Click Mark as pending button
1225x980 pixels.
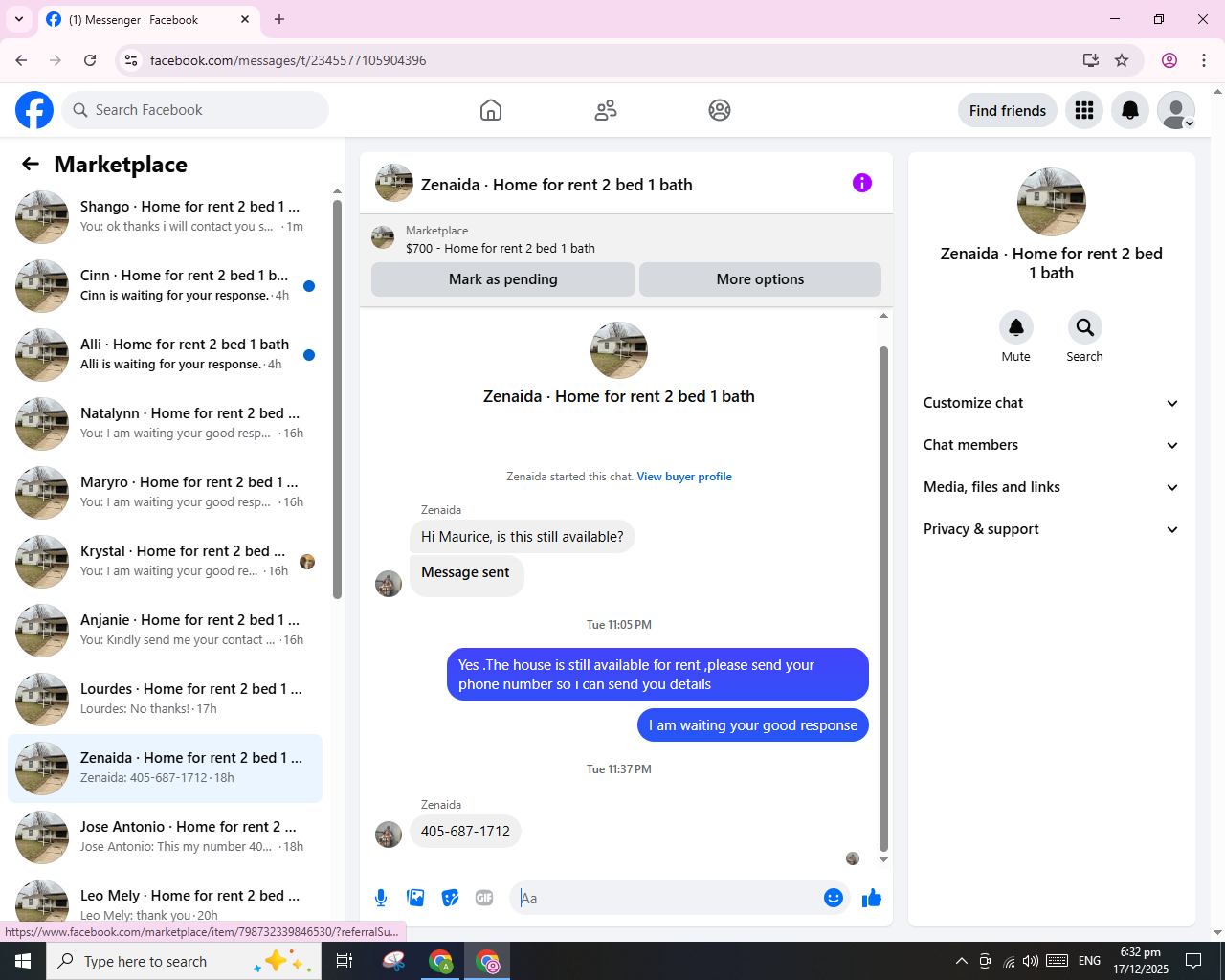click(x=503, y=279)
